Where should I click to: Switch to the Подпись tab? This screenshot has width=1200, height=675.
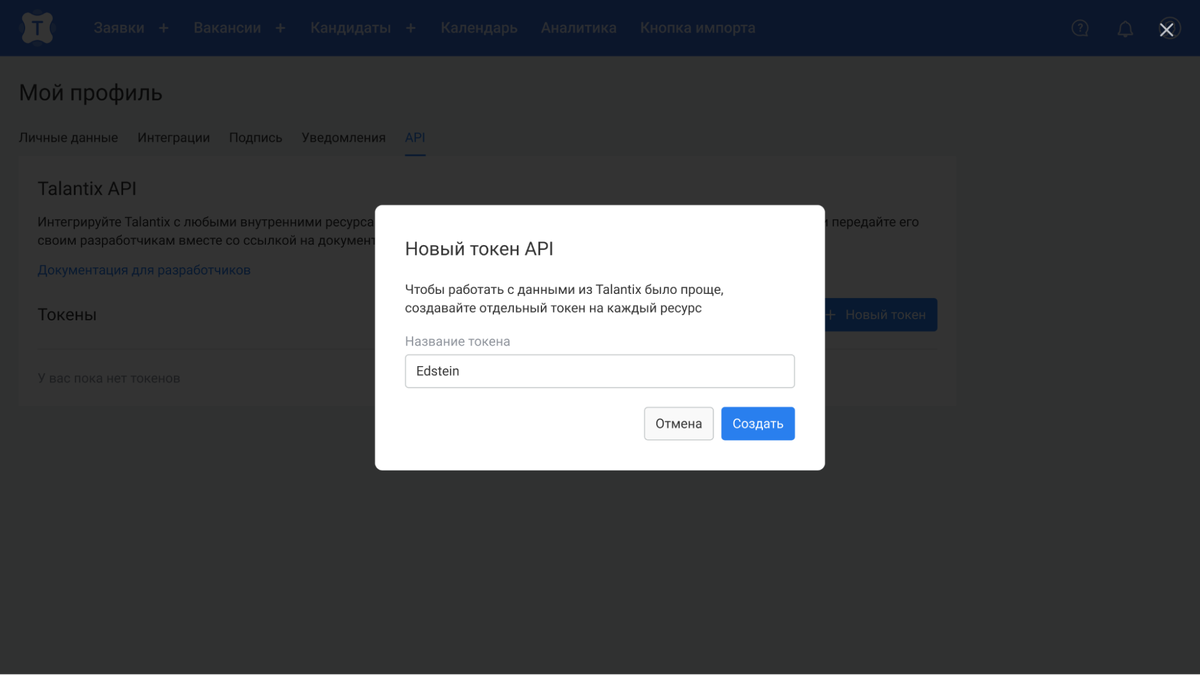click(x=255, y=137)
